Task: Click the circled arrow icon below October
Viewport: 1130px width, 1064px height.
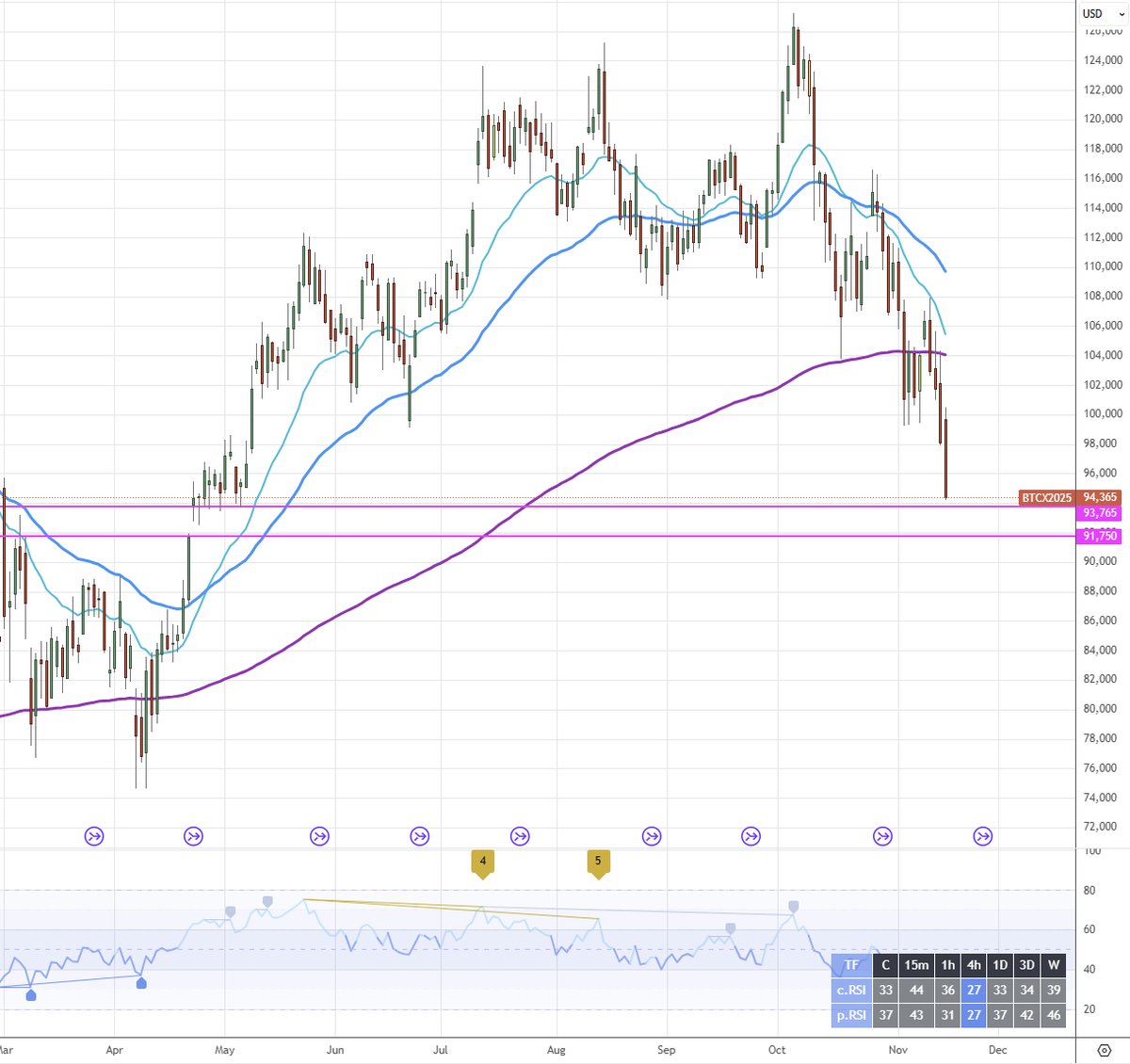Action: point(751,835)
